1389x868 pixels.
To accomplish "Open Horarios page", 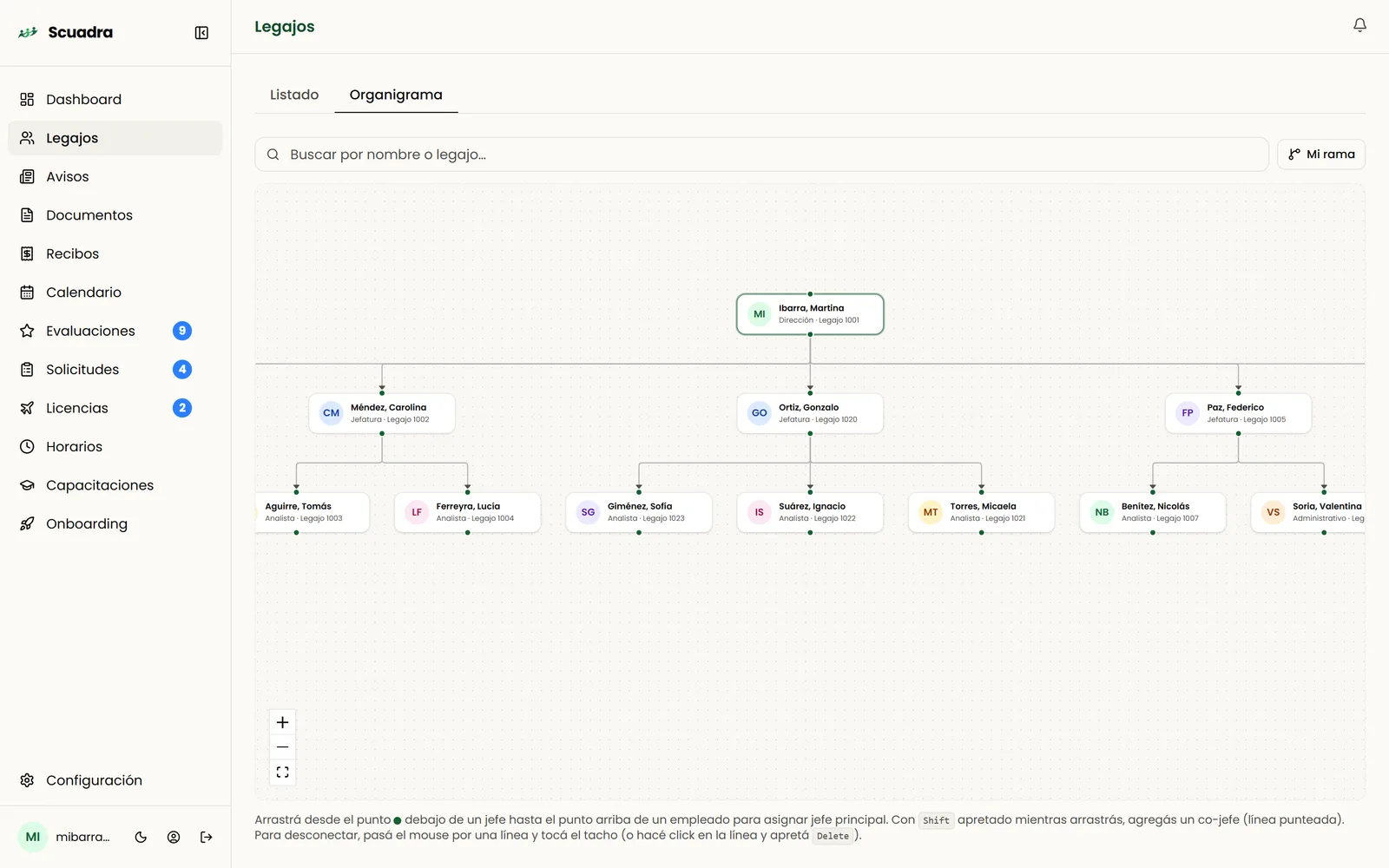I will click(115, 447).
